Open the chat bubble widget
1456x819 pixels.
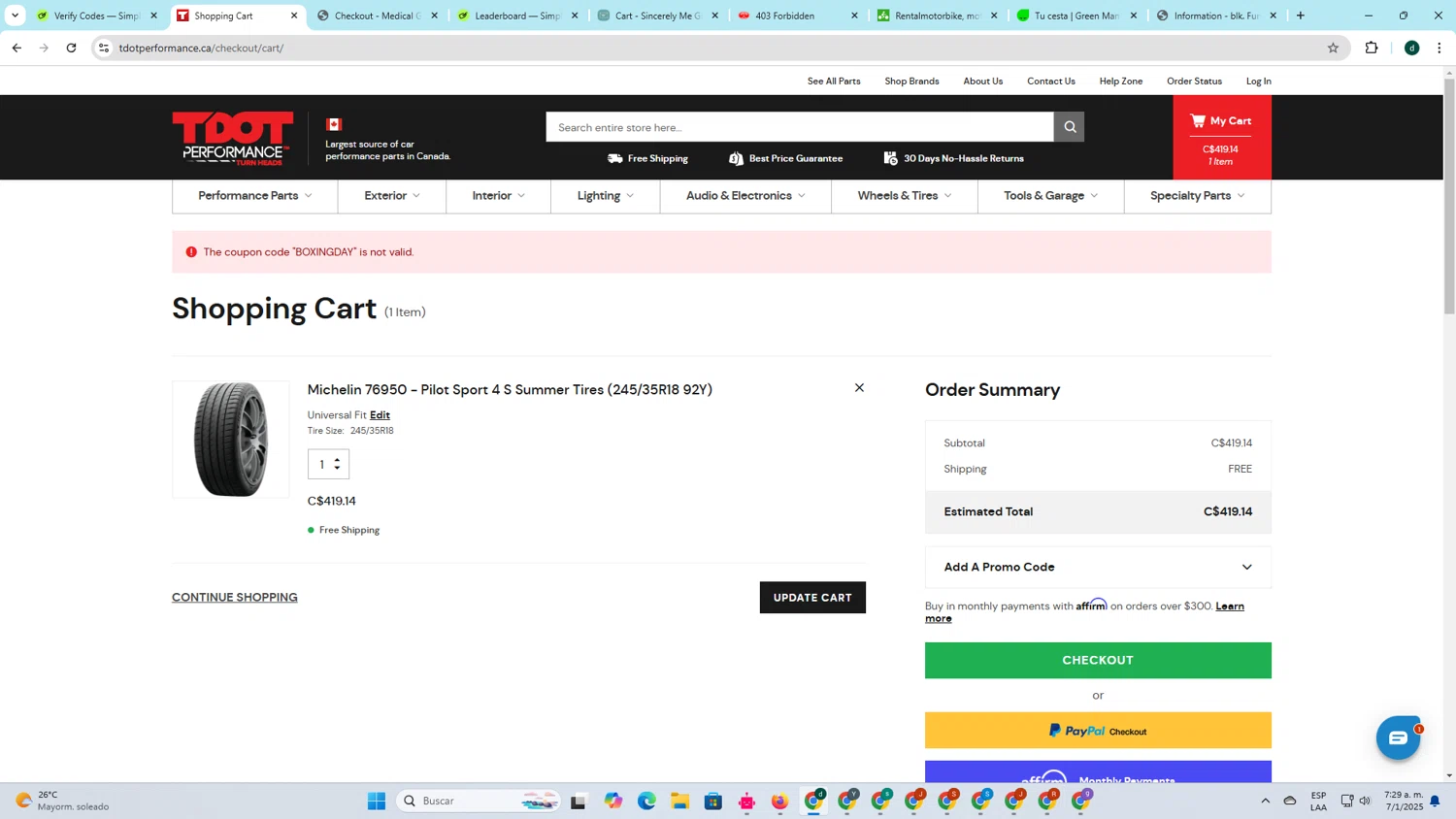click(x=1398, y=738)
